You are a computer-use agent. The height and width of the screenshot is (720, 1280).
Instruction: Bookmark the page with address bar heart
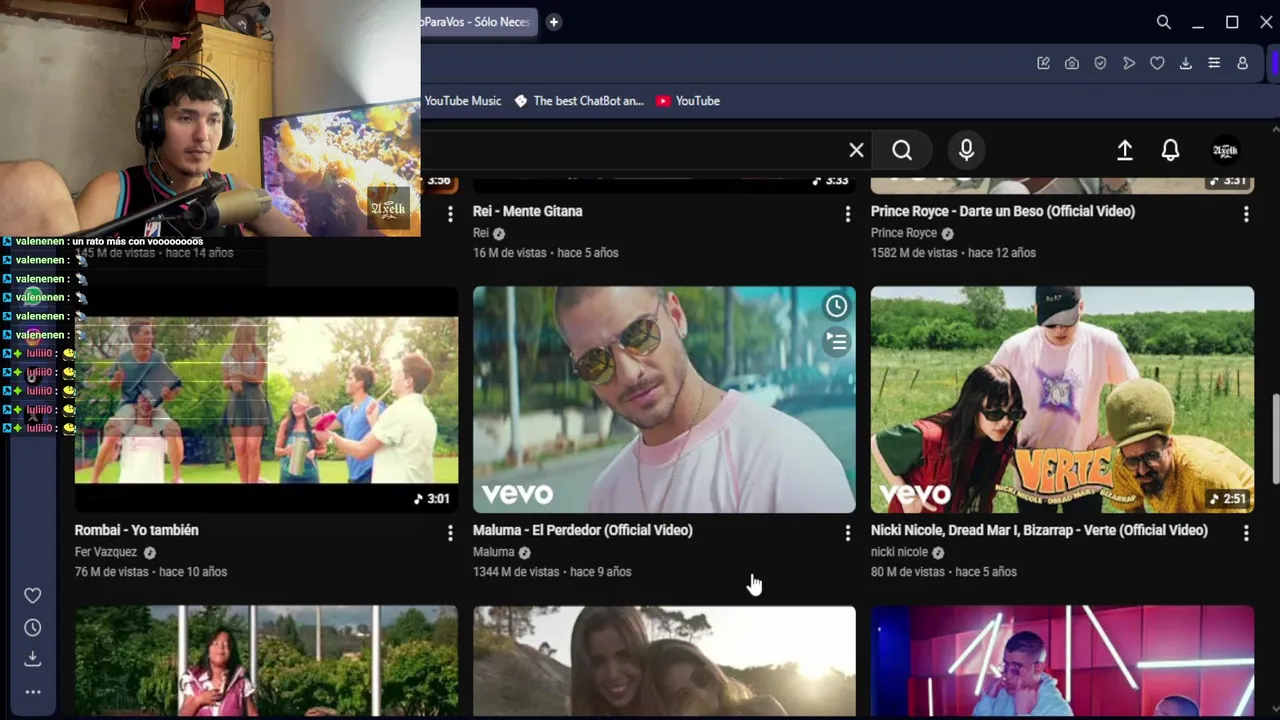coord(1157,63)
